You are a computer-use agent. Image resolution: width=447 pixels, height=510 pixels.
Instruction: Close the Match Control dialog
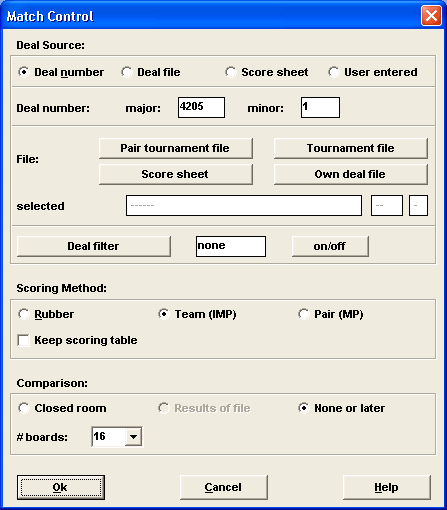coord(431,16)
